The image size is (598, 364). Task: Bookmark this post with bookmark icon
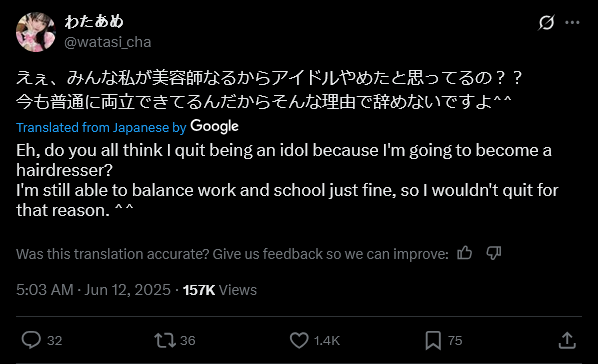(x=433, y=340)
